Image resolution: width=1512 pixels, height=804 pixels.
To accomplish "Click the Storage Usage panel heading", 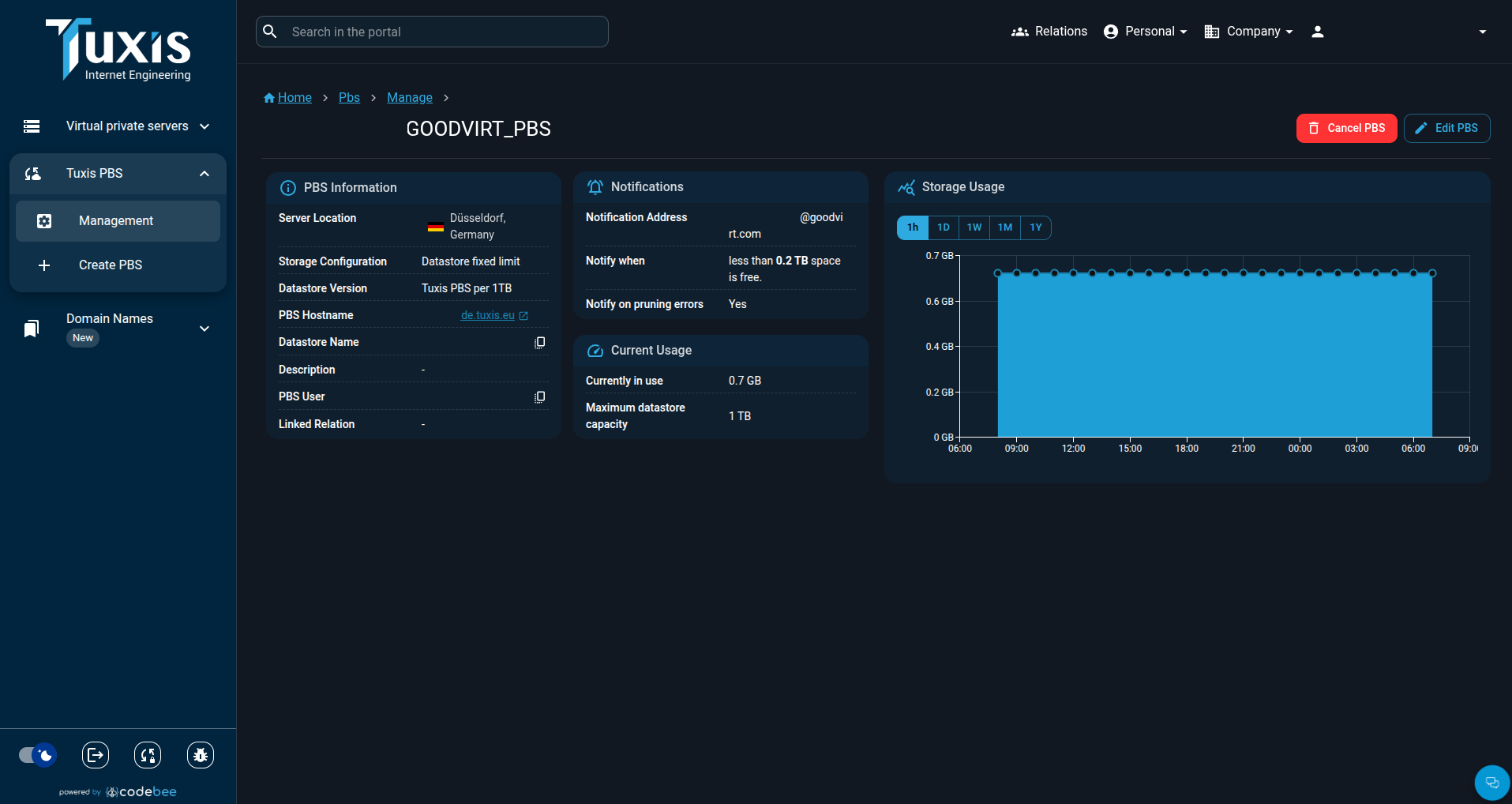I will pyautogui.click(x=963, y=187).
